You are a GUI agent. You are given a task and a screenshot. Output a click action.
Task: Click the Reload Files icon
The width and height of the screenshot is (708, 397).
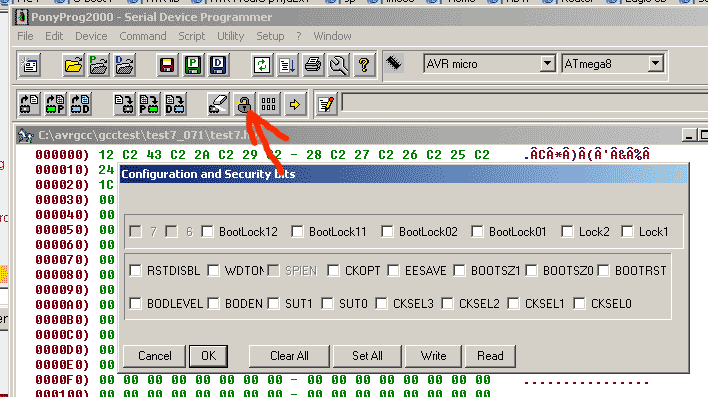(x=262, y=65)
